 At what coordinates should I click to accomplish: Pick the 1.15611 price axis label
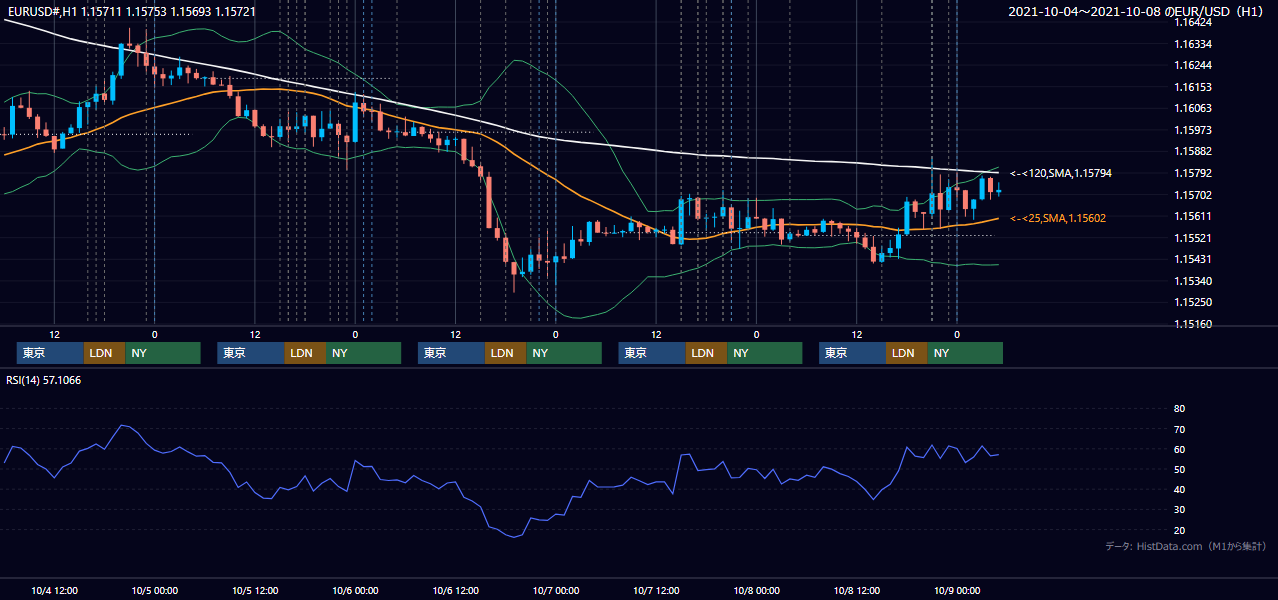[1192, 216]
